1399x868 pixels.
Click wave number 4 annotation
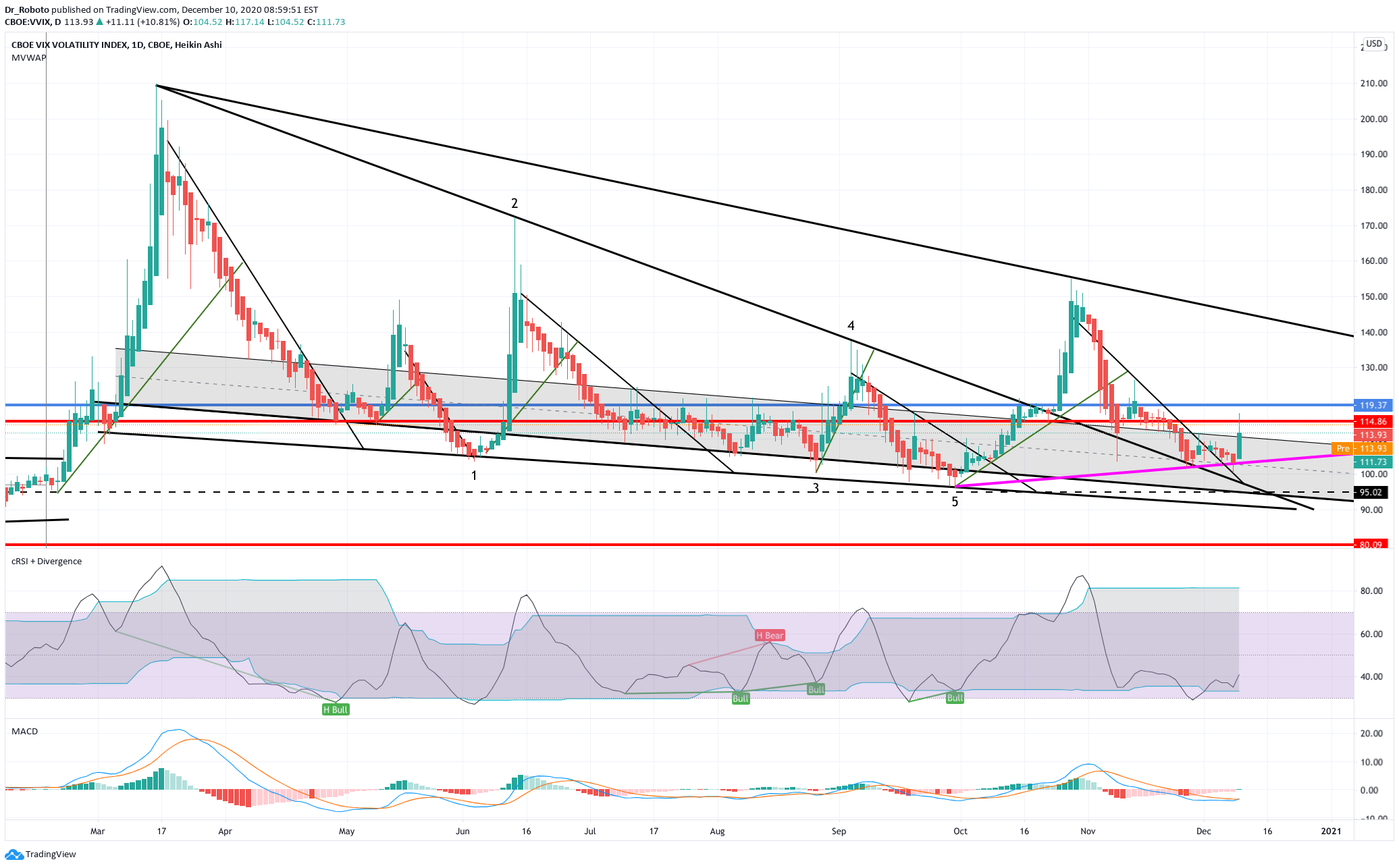click(851, 326)
